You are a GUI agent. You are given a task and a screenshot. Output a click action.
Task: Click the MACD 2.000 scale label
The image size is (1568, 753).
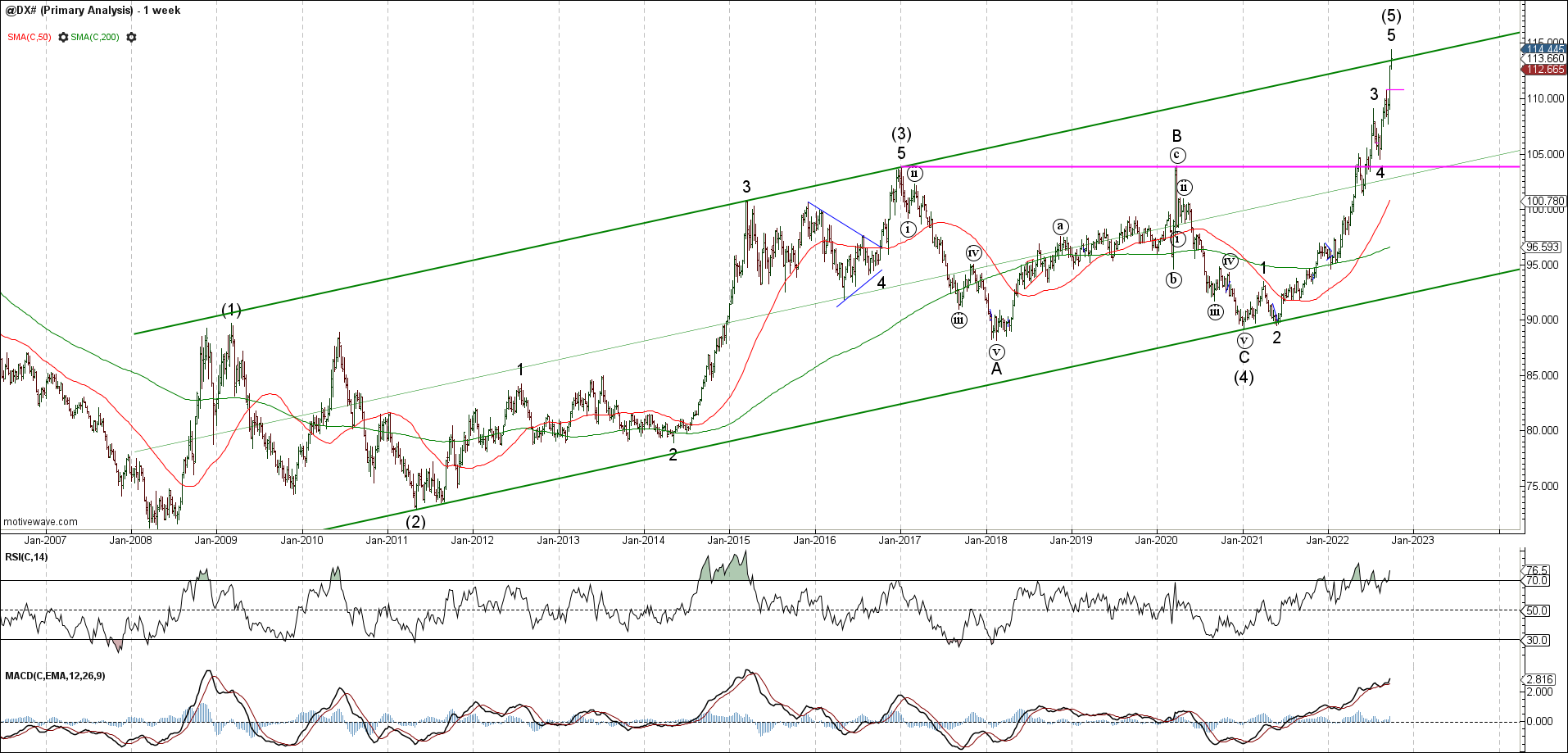click(x=1540, y=692)
